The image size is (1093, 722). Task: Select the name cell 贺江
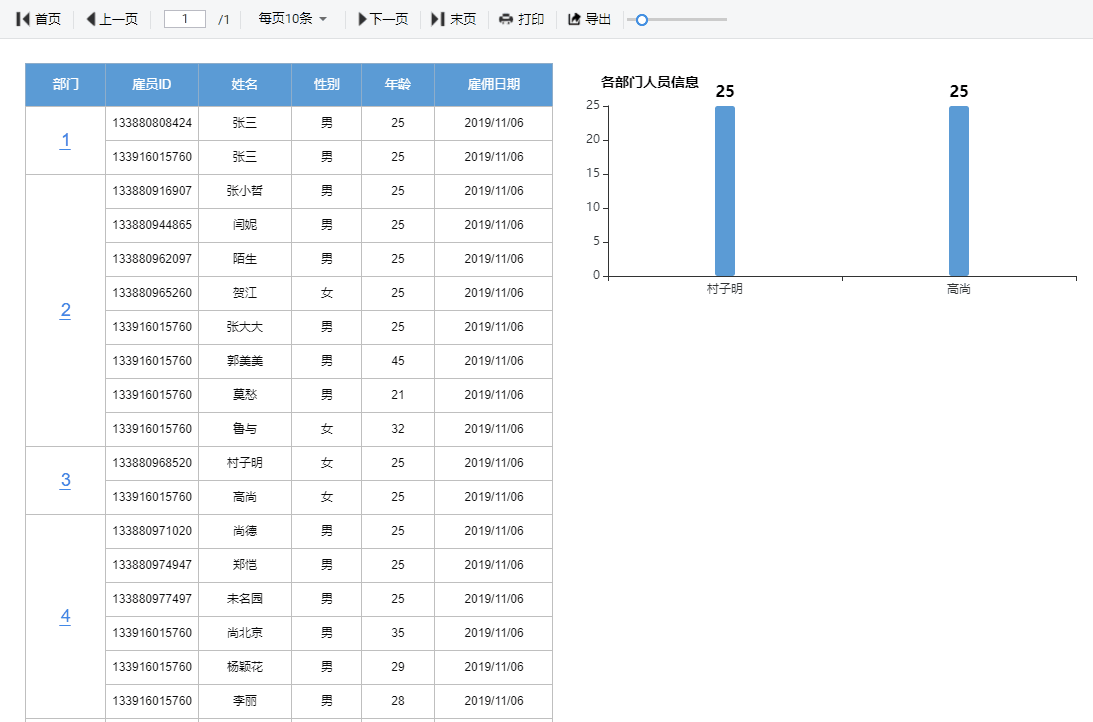(x=245, y=293)
